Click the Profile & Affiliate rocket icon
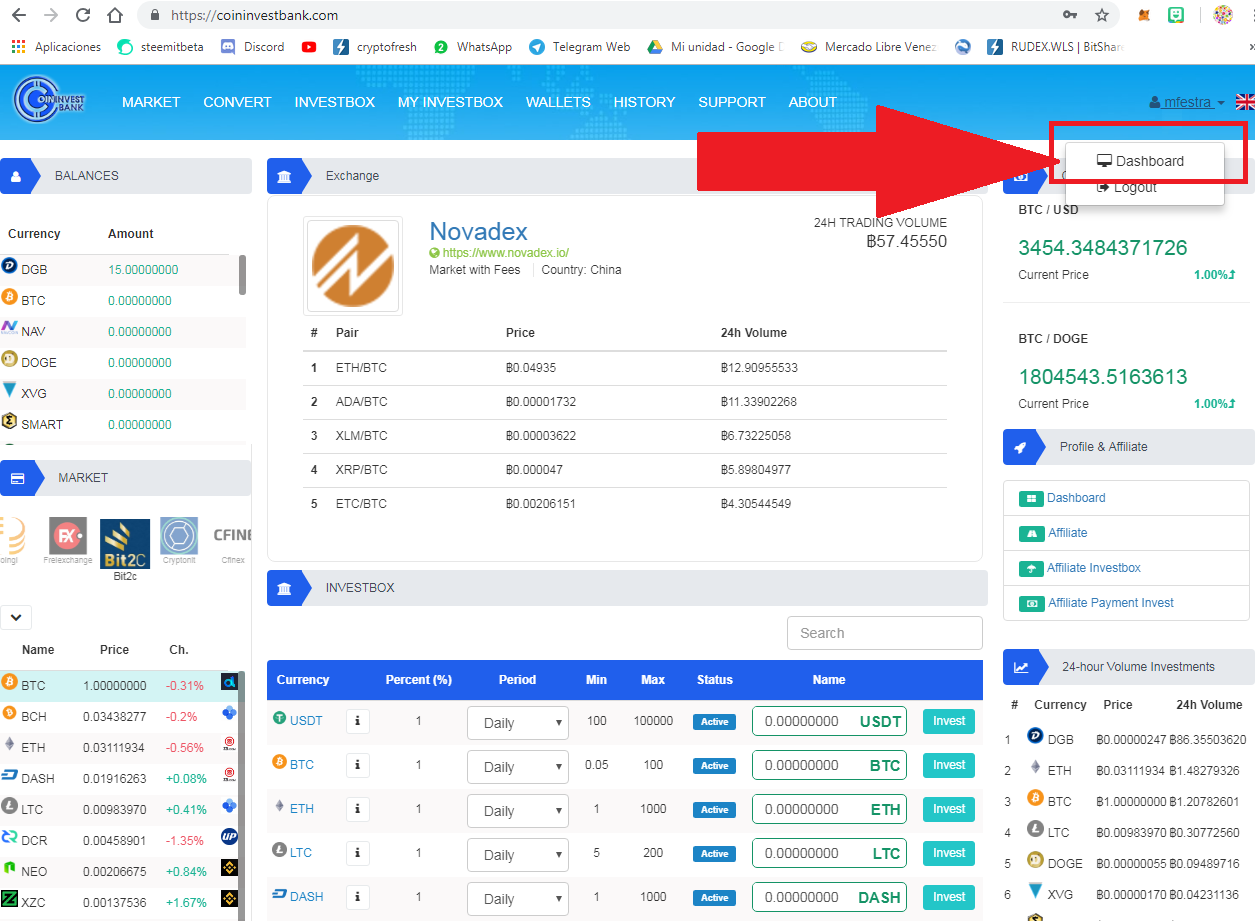This screenshot has height=921, width=1255. [1020, 447]
